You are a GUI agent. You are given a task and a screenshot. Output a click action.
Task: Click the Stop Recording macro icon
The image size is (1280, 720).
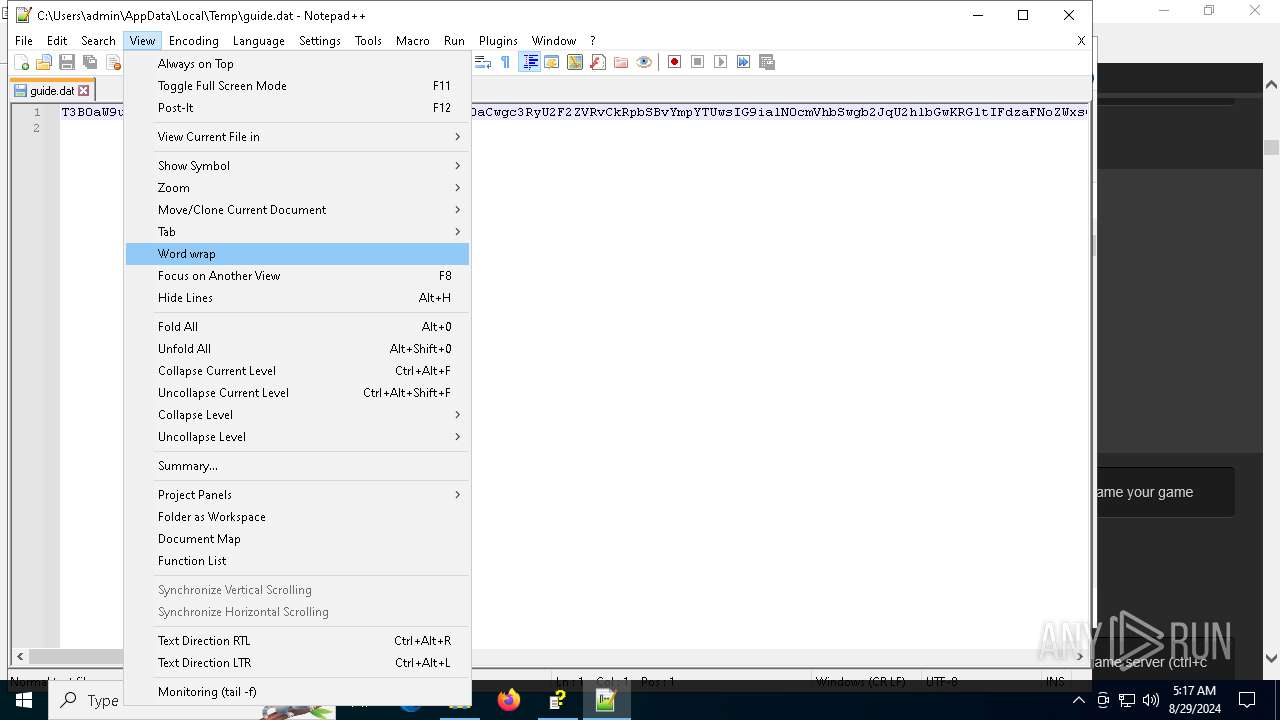(698, 62)
